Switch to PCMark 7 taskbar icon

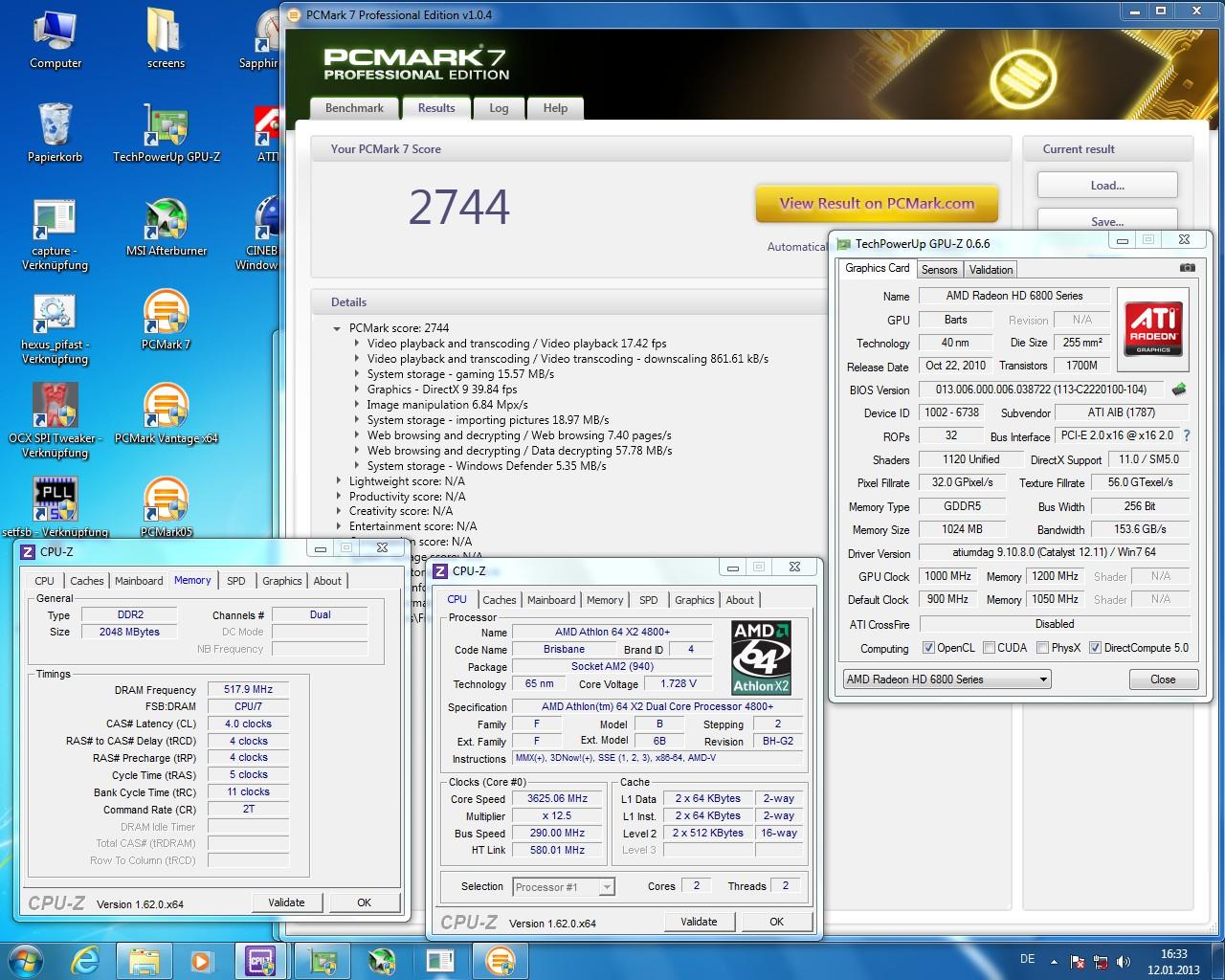pos(500,960)
